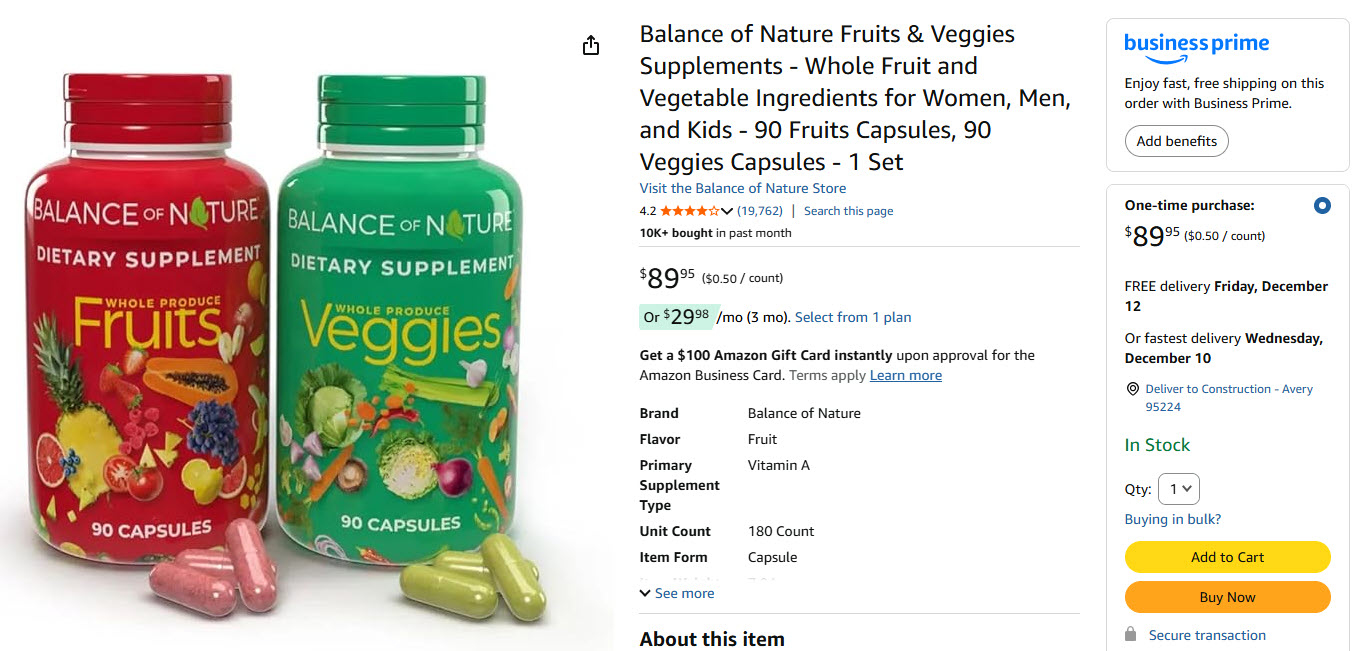Click Learn more about gift card offer
This screenshot has width=1357, height=651.
point(905,375)
